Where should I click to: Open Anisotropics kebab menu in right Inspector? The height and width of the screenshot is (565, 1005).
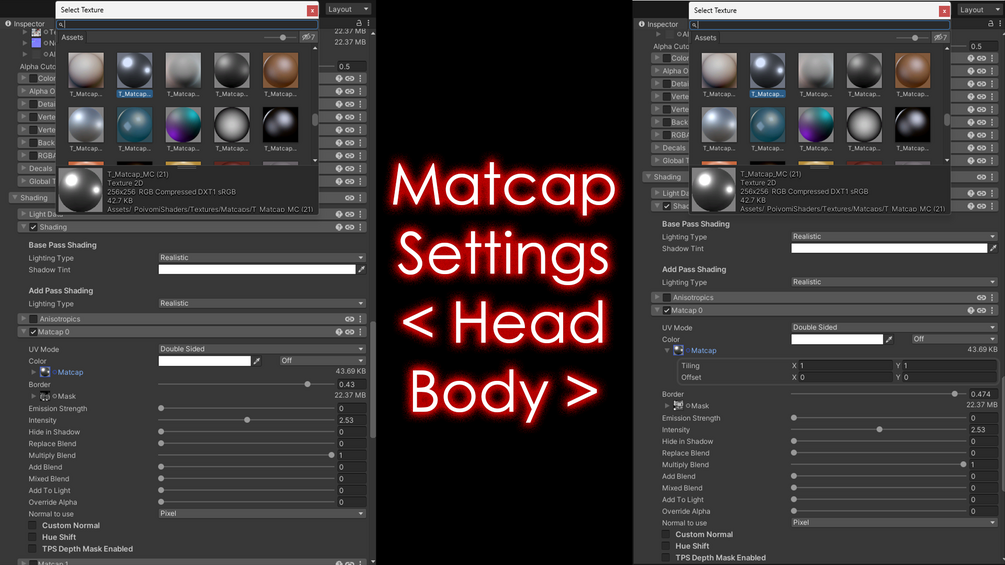[992, 297]
